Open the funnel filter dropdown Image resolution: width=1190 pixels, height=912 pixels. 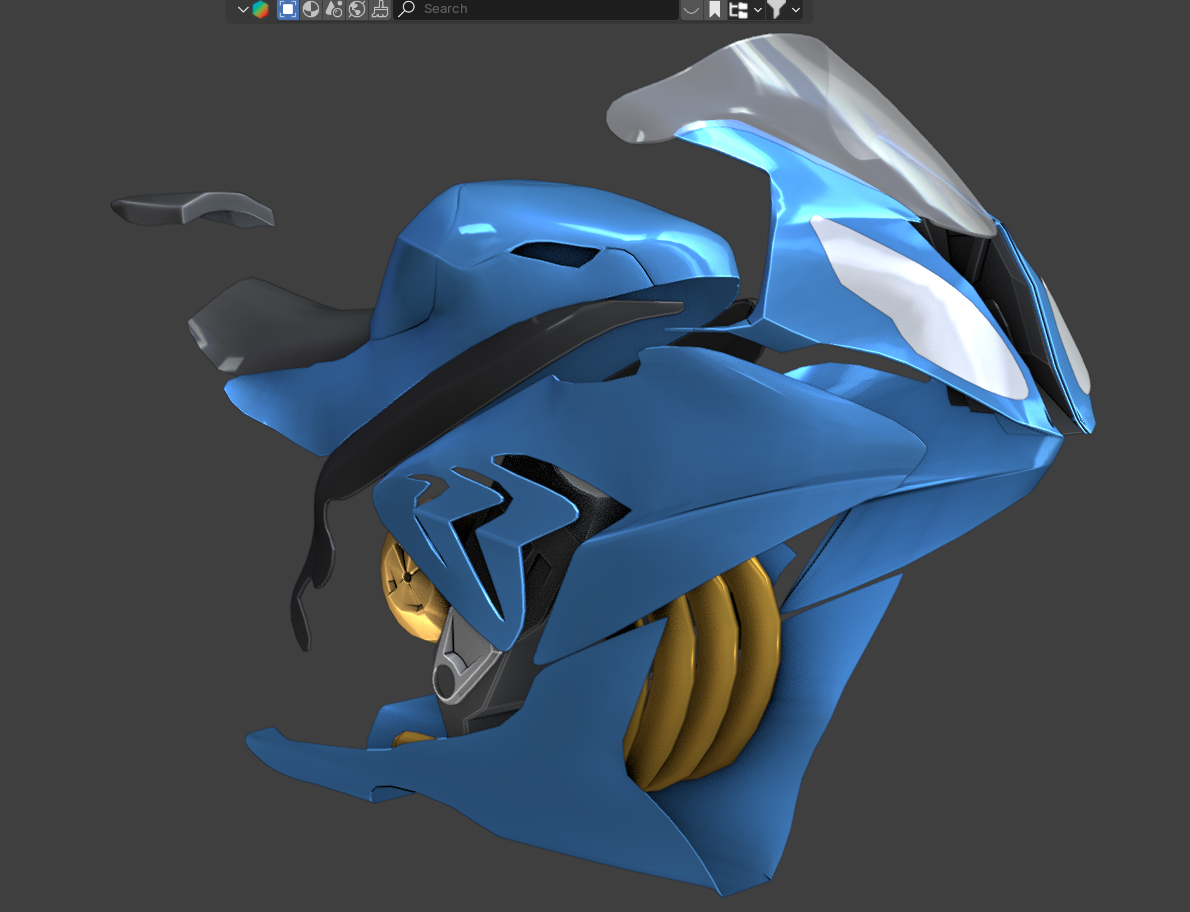tap(784, 9)
